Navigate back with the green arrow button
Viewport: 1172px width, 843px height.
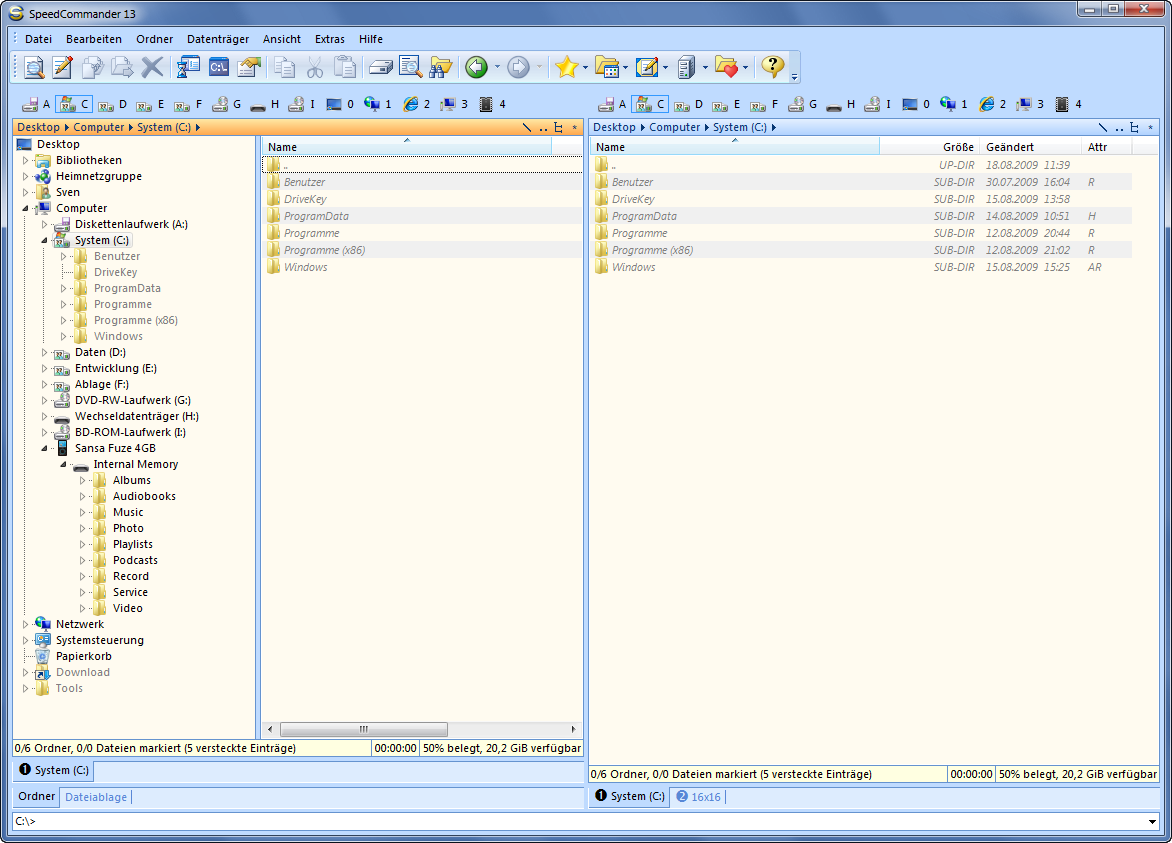click(x=478, y=68)
